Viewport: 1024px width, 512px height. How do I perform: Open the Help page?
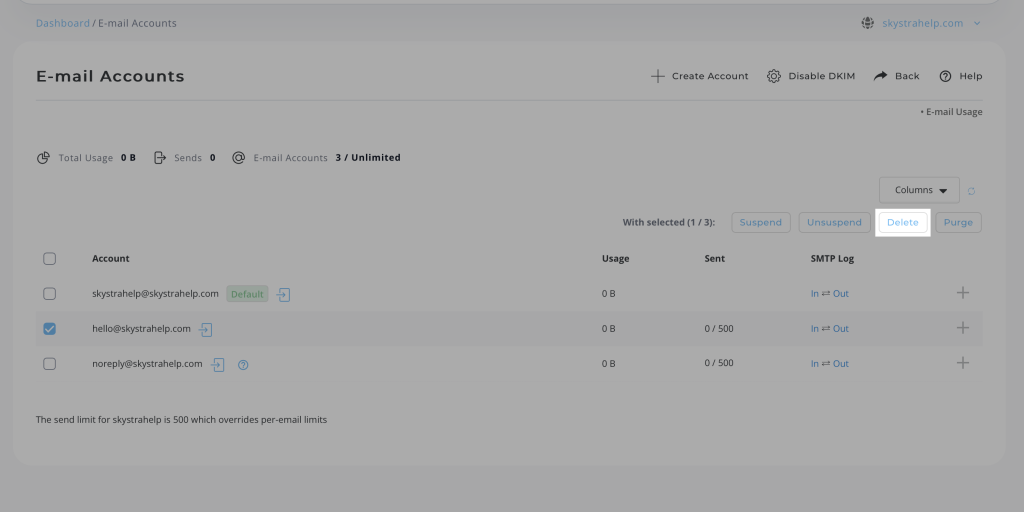(x=960, y=76)
